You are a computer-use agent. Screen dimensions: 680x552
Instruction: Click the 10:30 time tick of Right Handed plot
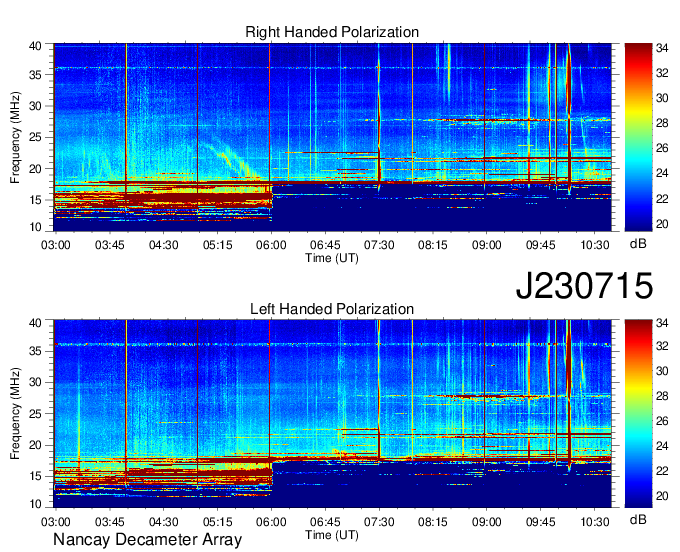pyautogui.click(x=595, y=245)
